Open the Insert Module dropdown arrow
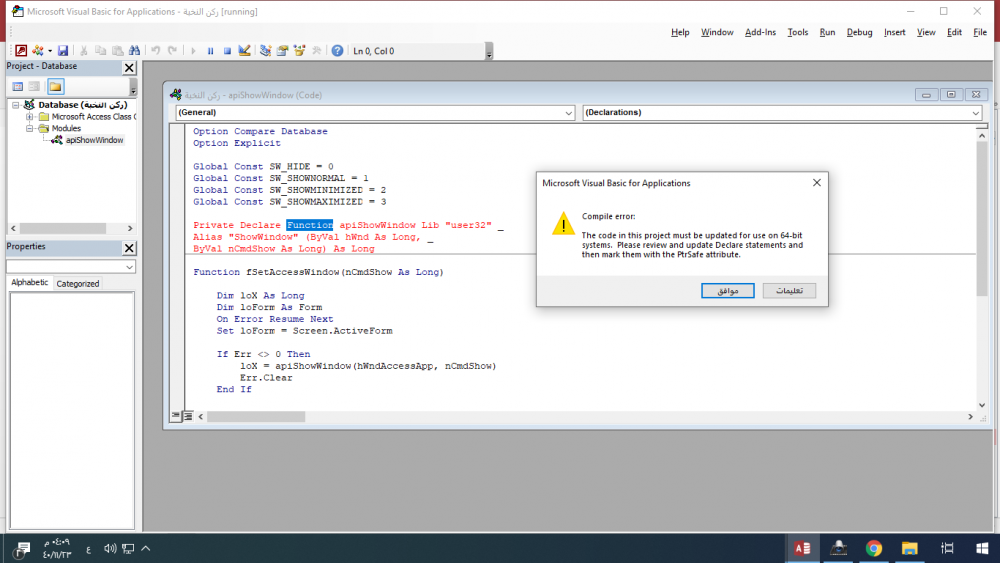 (50, 50)
